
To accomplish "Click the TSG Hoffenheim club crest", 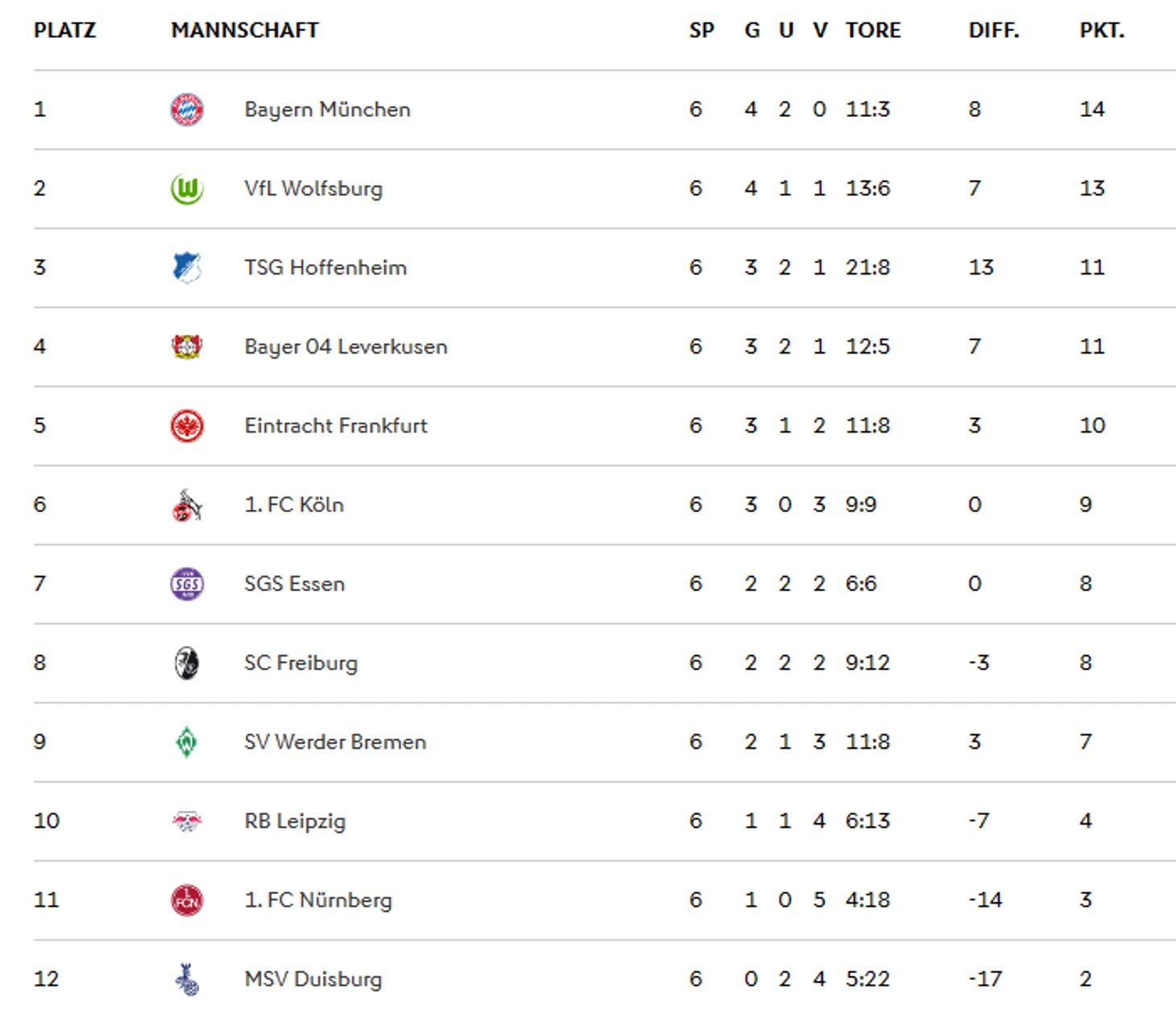I will (187, 267).
